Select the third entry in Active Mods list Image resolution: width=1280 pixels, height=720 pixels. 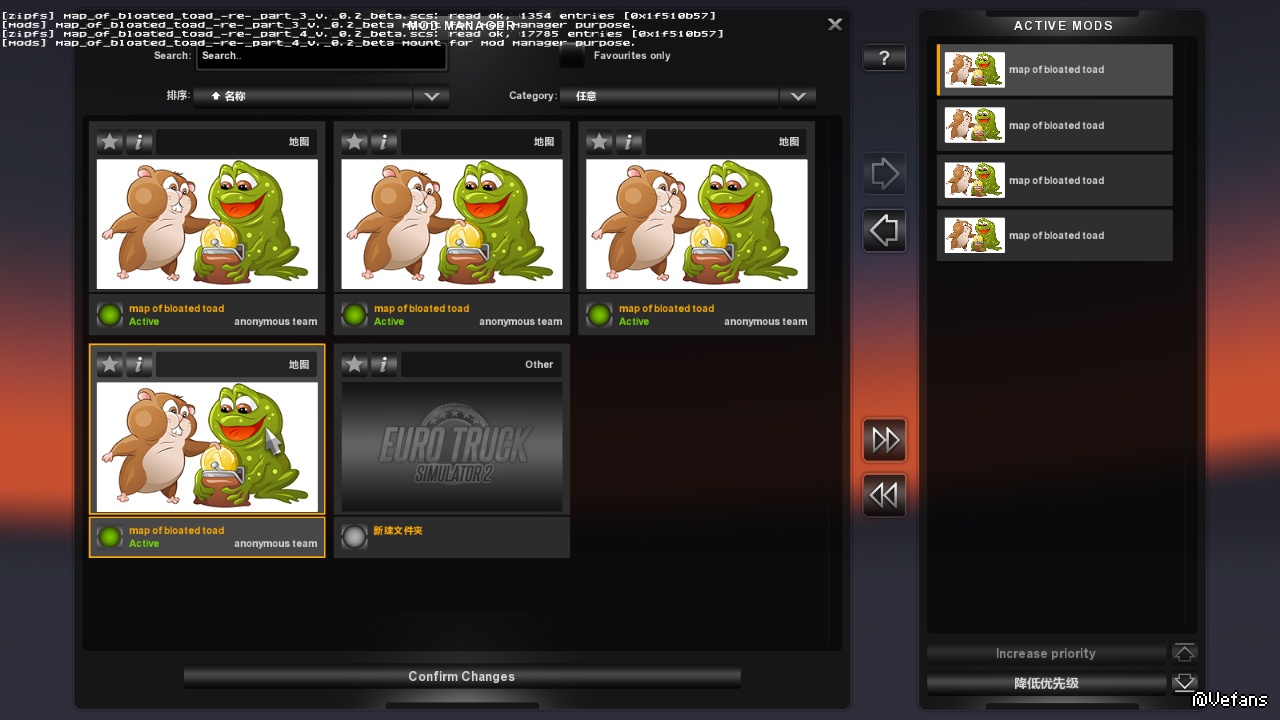tap(1055, 180)
